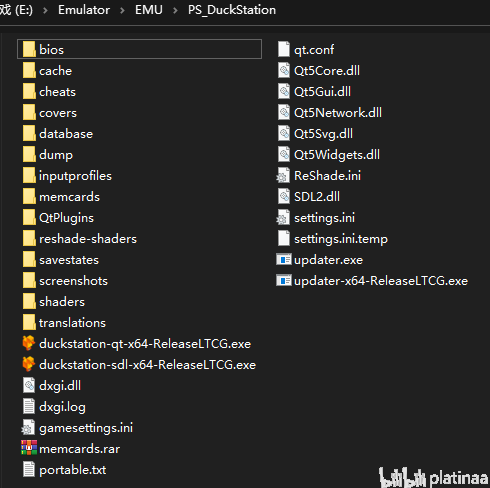Select the file name Qt5Core.dll
490x488 pixels.
[x=327, y=71]
